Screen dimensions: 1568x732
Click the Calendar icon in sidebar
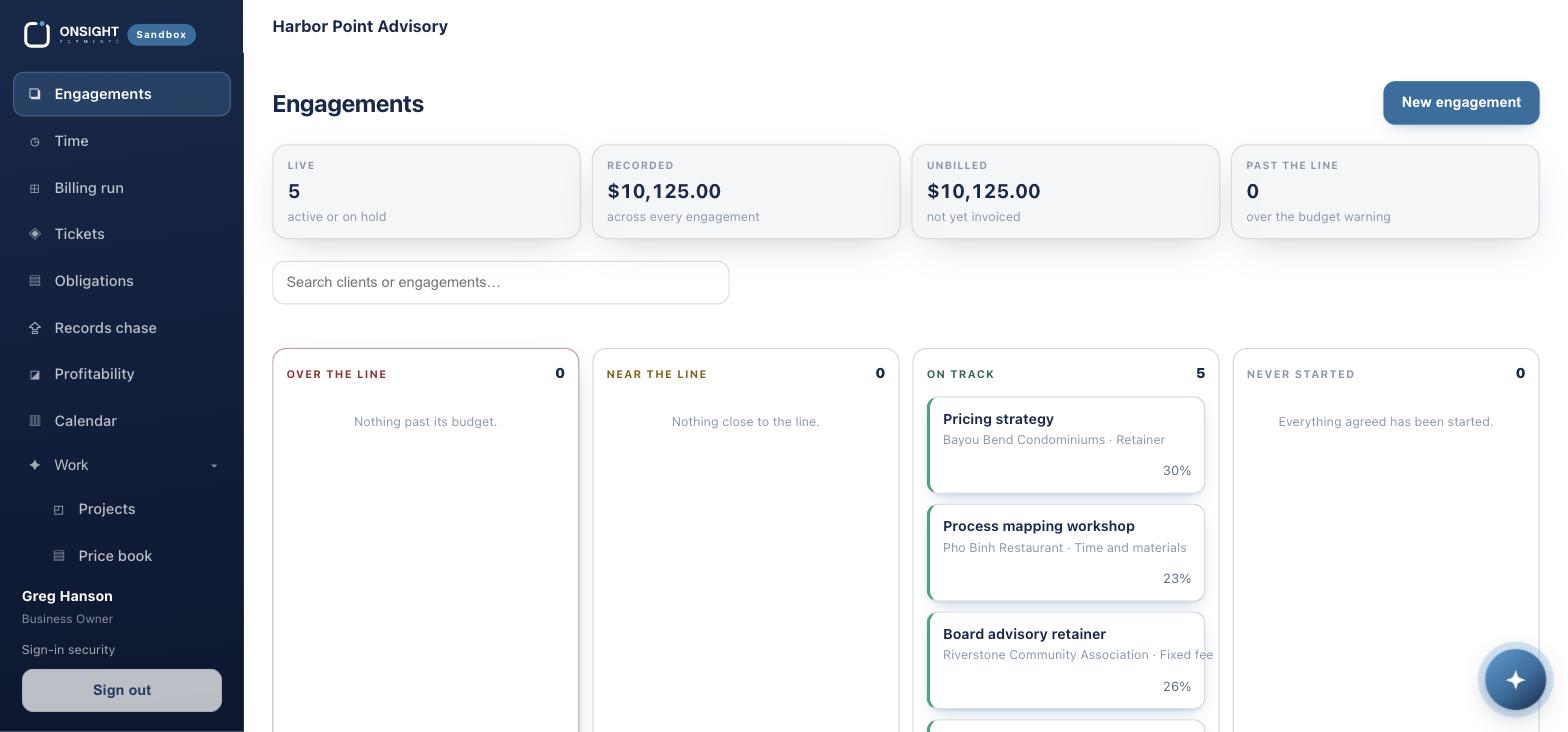coord(35,421)
